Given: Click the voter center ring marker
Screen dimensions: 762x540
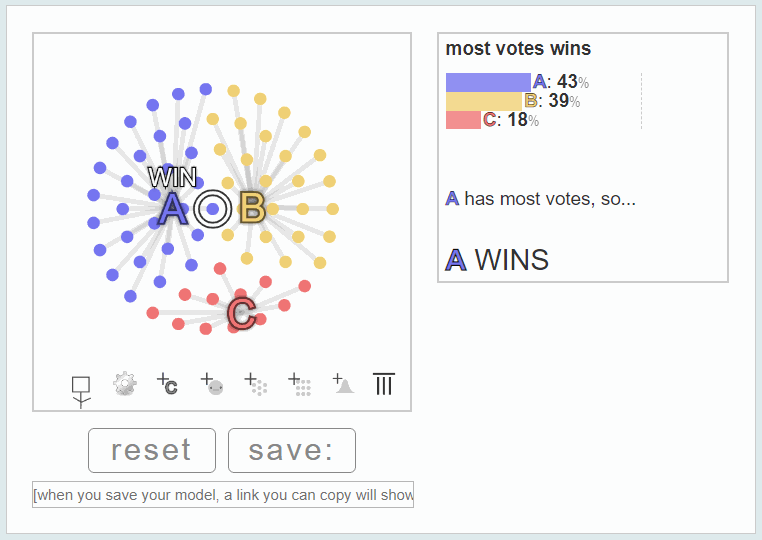Looking at the screenshot, I should [x=212, y=209].
